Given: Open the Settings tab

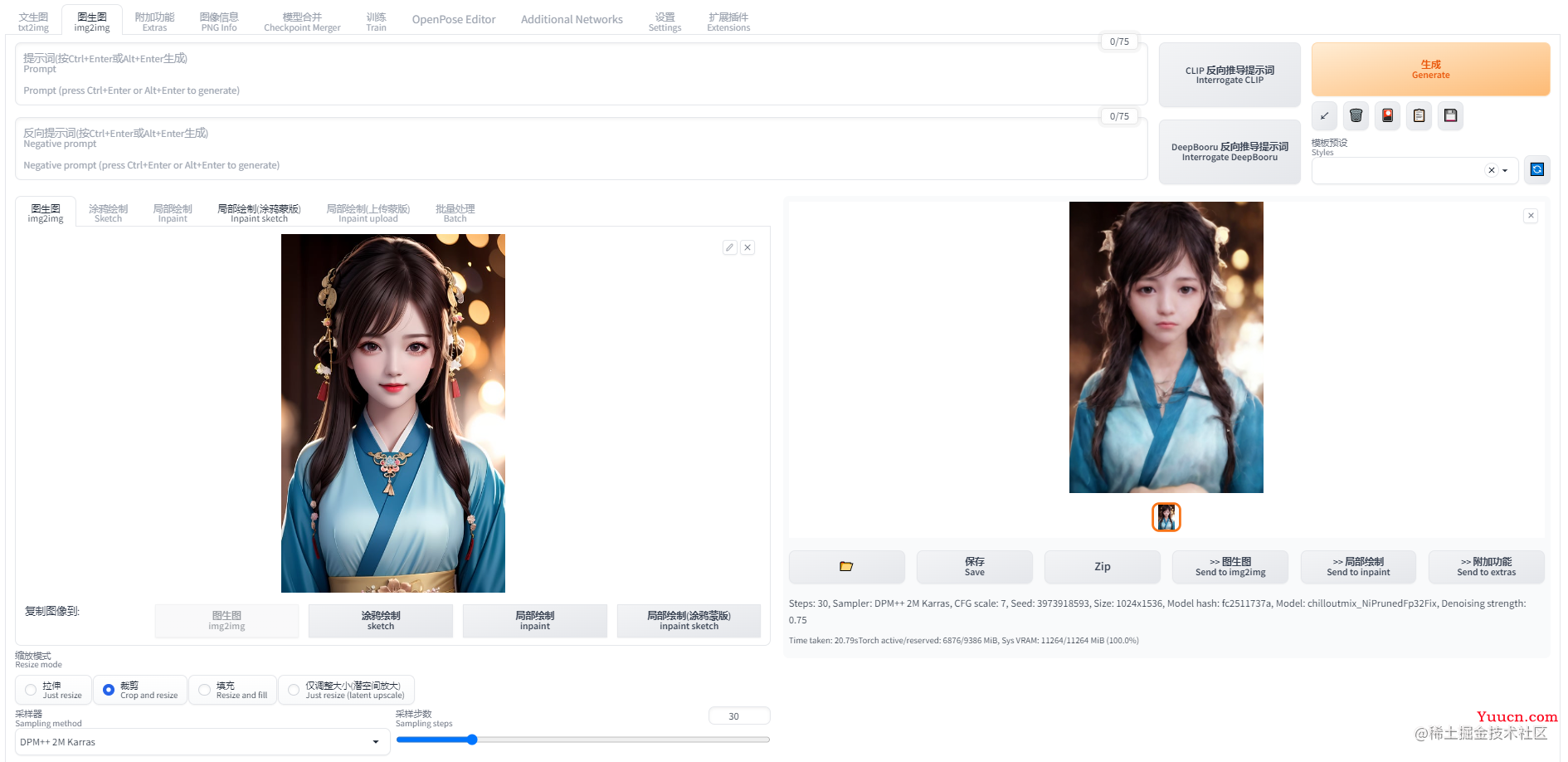Looking at the screenshot, I should click(665, 22).
